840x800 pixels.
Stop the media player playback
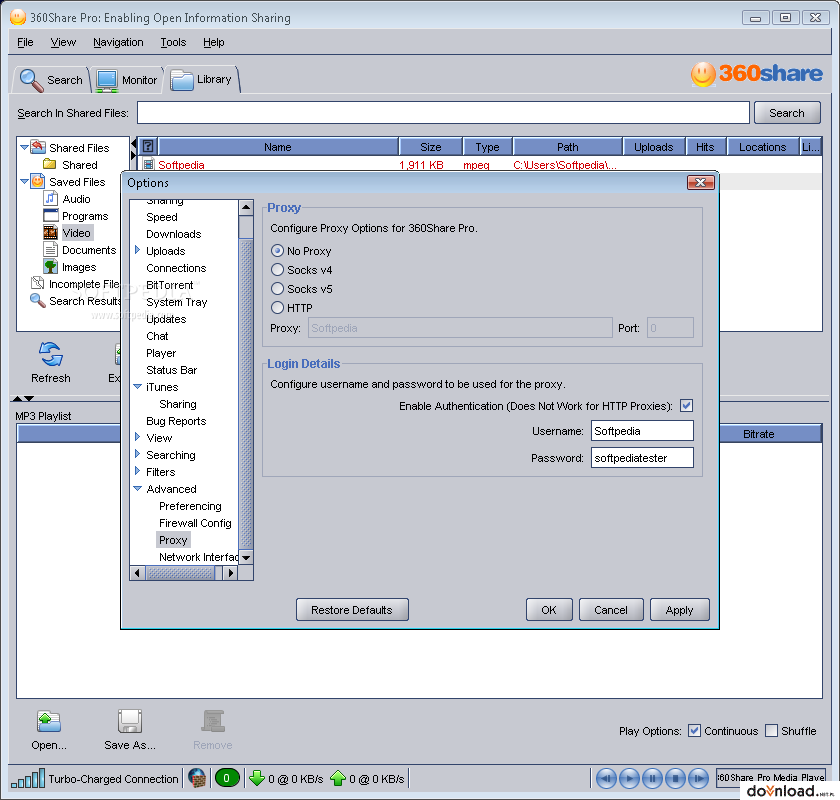point(676,778)
